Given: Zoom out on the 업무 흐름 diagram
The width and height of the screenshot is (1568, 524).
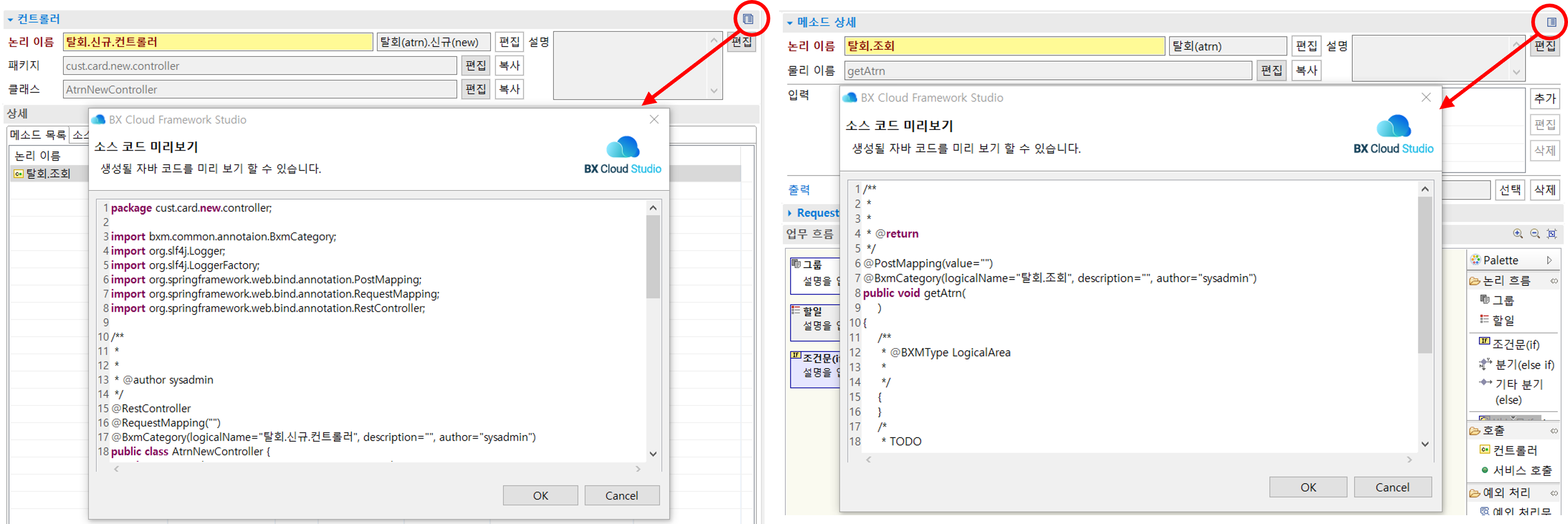Looking at the screenshot, I should (x=1535, y=234).
